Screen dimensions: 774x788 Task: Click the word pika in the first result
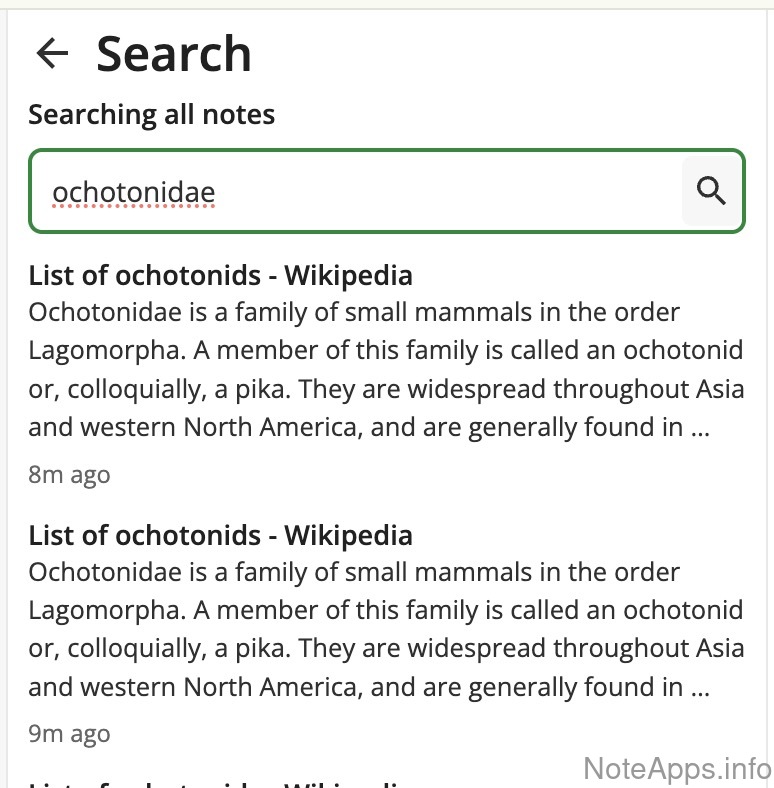point(263,389)
